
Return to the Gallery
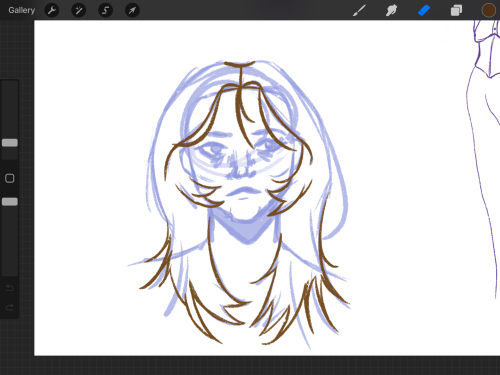click(x=22, y=10)
